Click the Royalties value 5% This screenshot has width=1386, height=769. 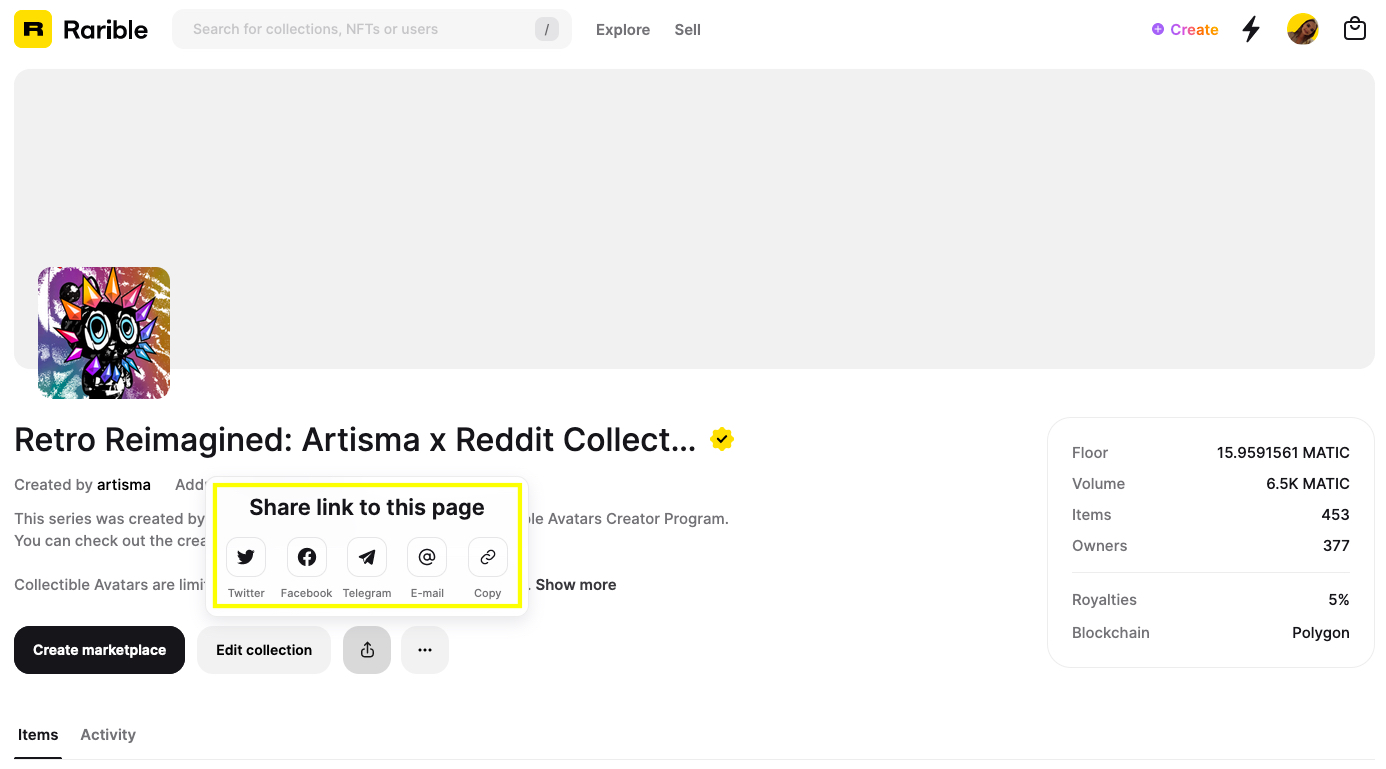click(x=1339, y=600)
